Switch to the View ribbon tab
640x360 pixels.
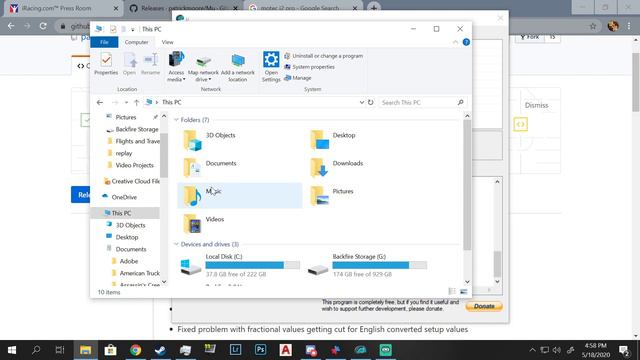167,42
